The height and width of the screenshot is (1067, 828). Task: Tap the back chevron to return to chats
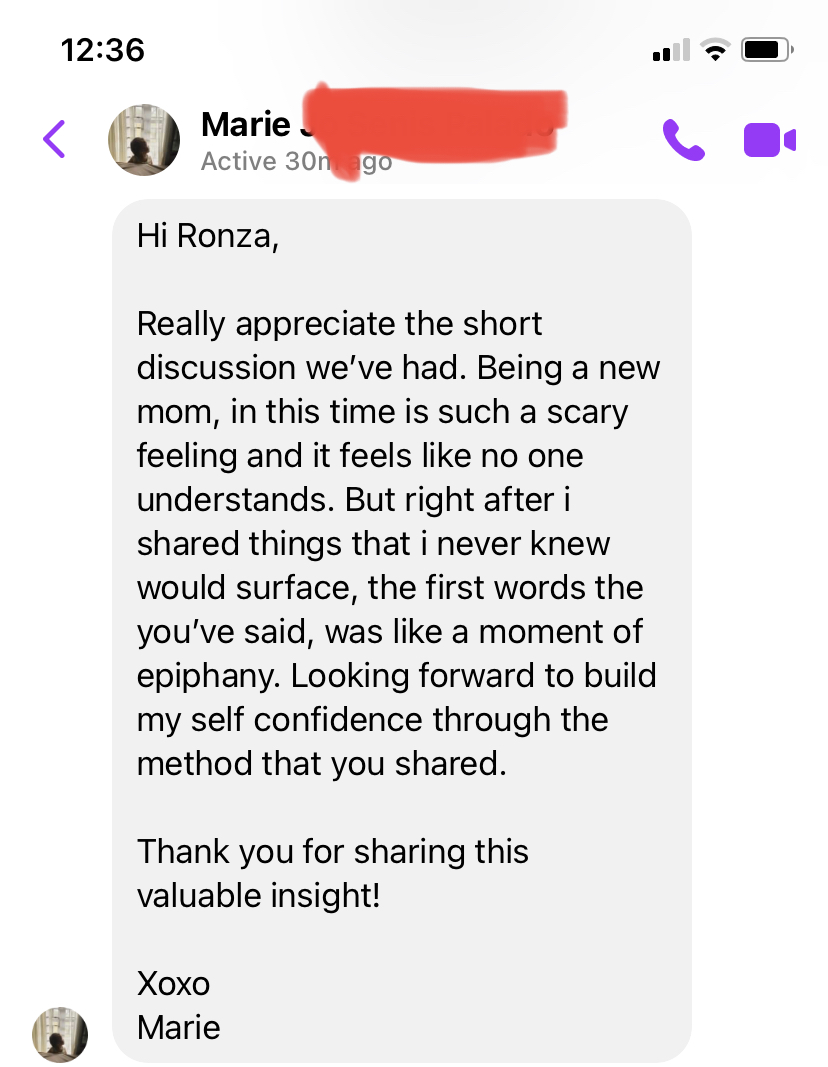(x=53, y=139)
